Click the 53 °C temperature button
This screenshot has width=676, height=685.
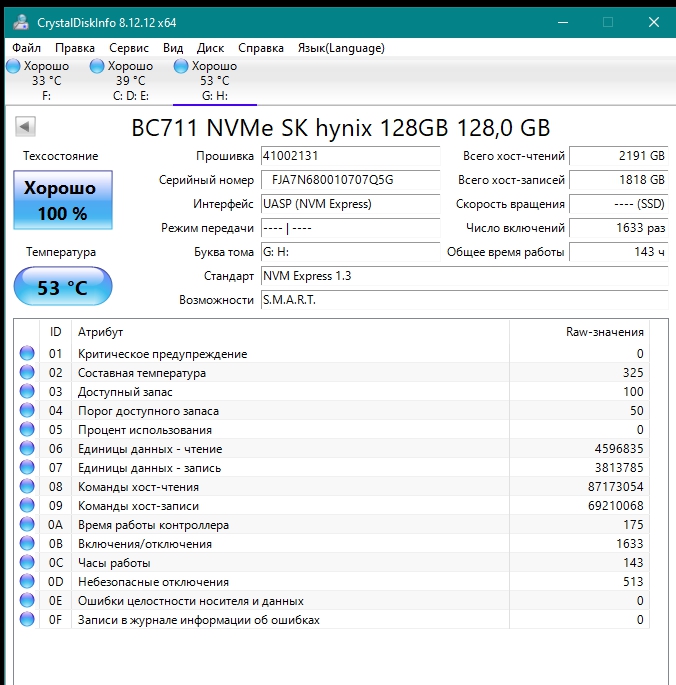(63, 286)
